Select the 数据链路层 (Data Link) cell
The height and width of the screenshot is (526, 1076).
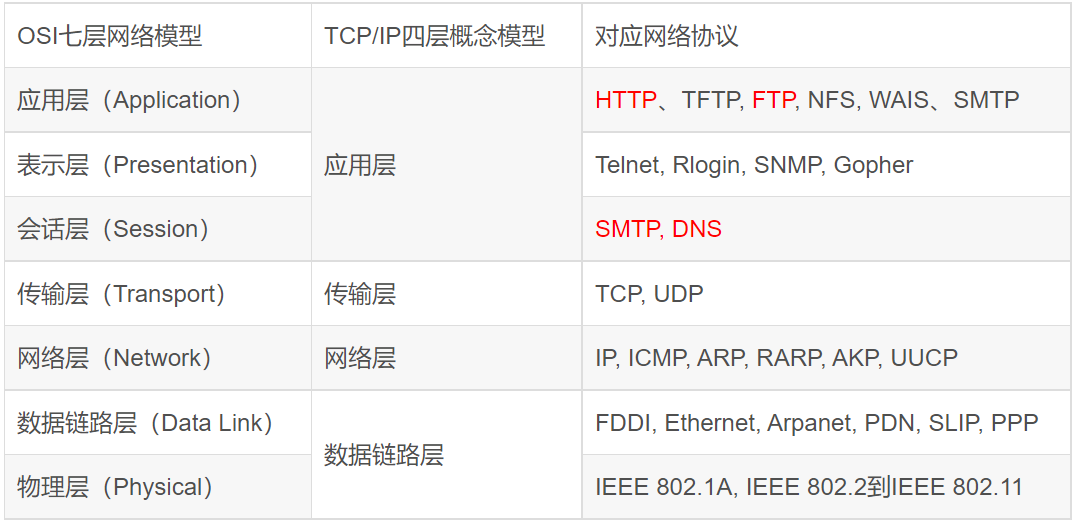158,422
